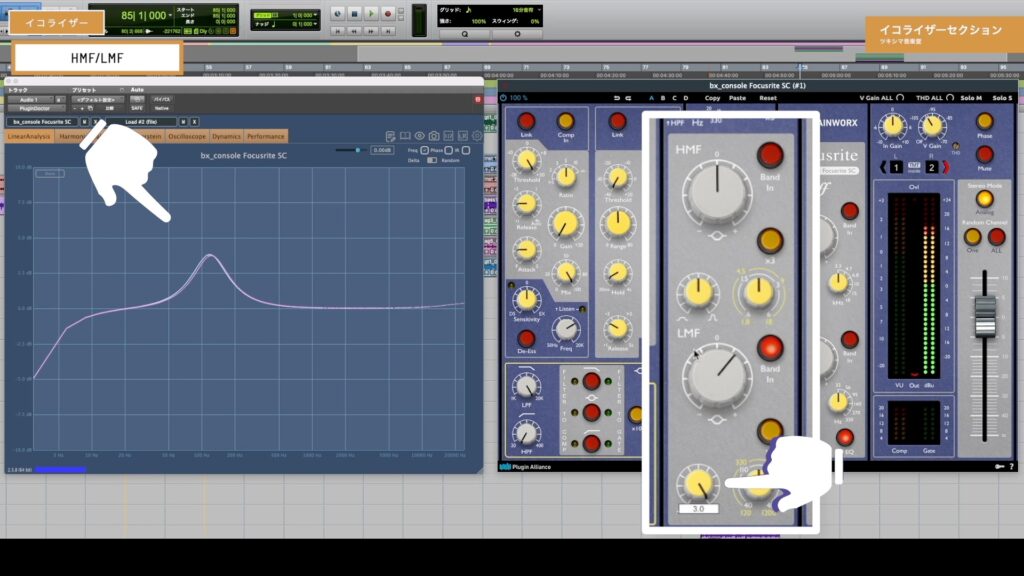The height and width of the screenshot is (576, 1024).
Task: Toggle the Mute red button
Action: 984,154
